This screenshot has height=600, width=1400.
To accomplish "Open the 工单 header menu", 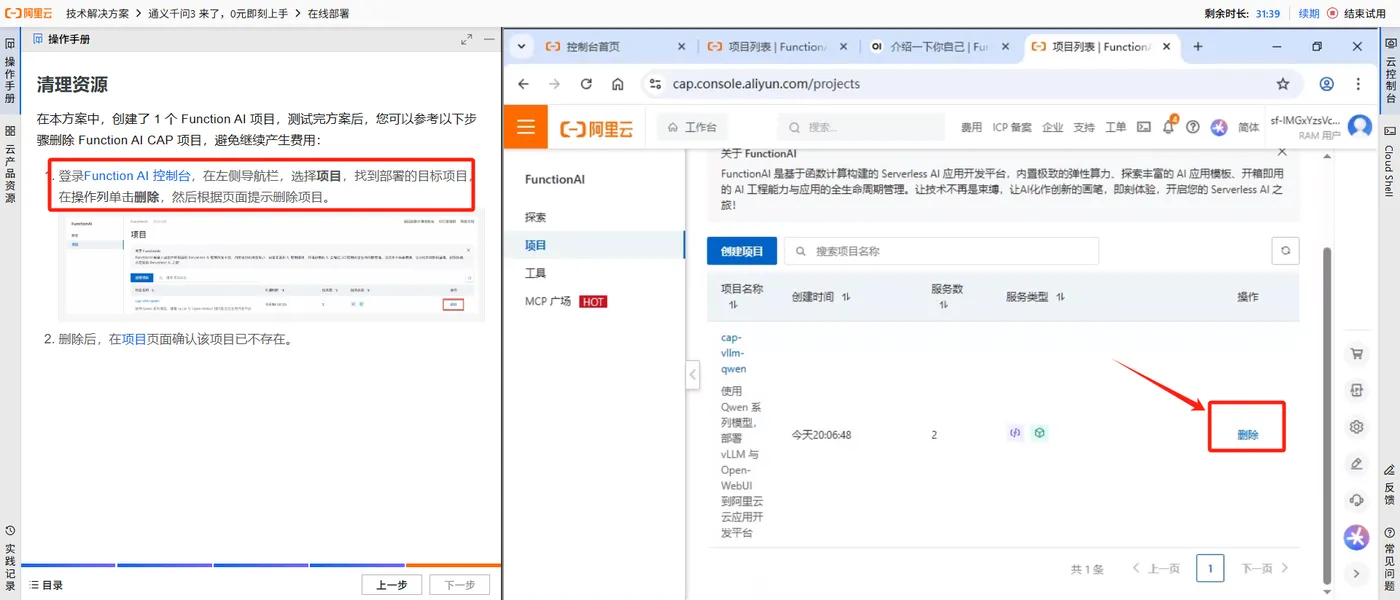I will click(1116, 128).
